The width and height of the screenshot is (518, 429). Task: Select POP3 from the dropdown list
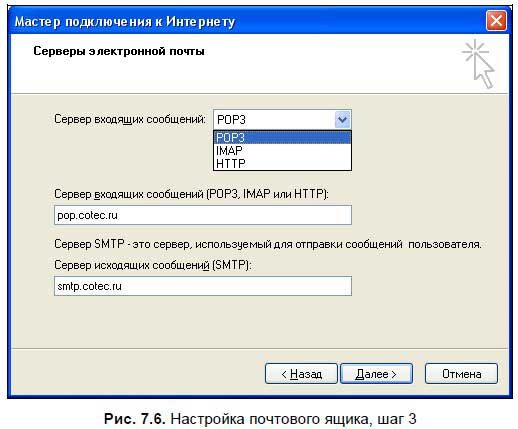282,137
